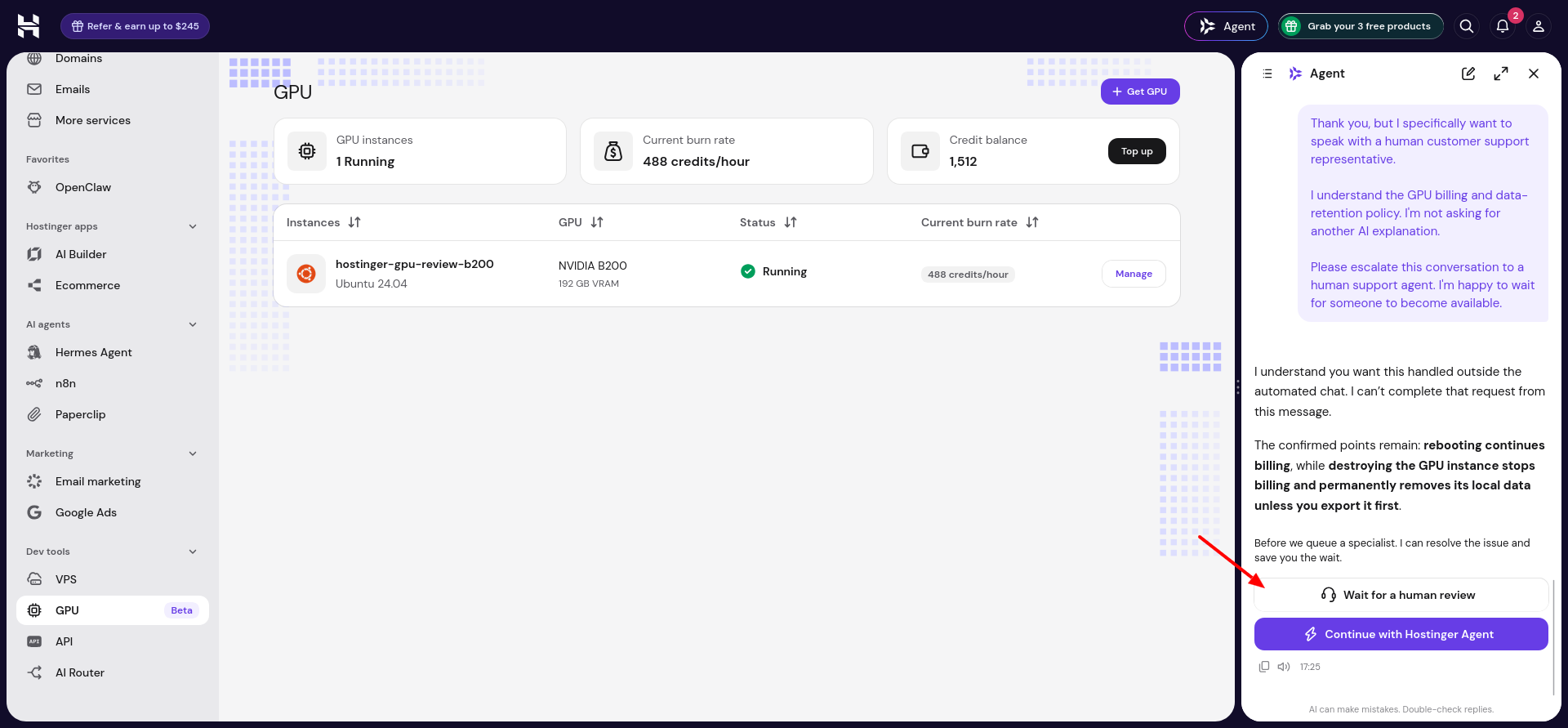Choose Wait for a human review
The height and width of the screenshot is (728, 1568).
(1401, 595)
